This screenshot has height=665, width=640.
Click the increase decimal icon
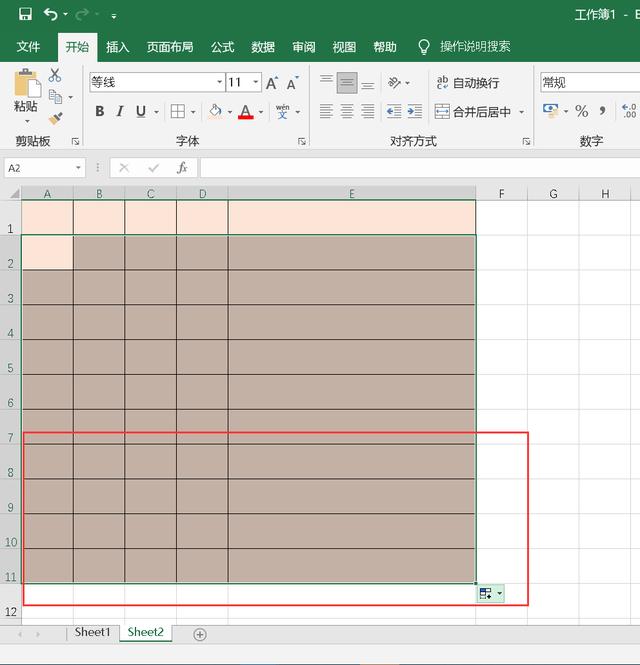tap(629, 111)
